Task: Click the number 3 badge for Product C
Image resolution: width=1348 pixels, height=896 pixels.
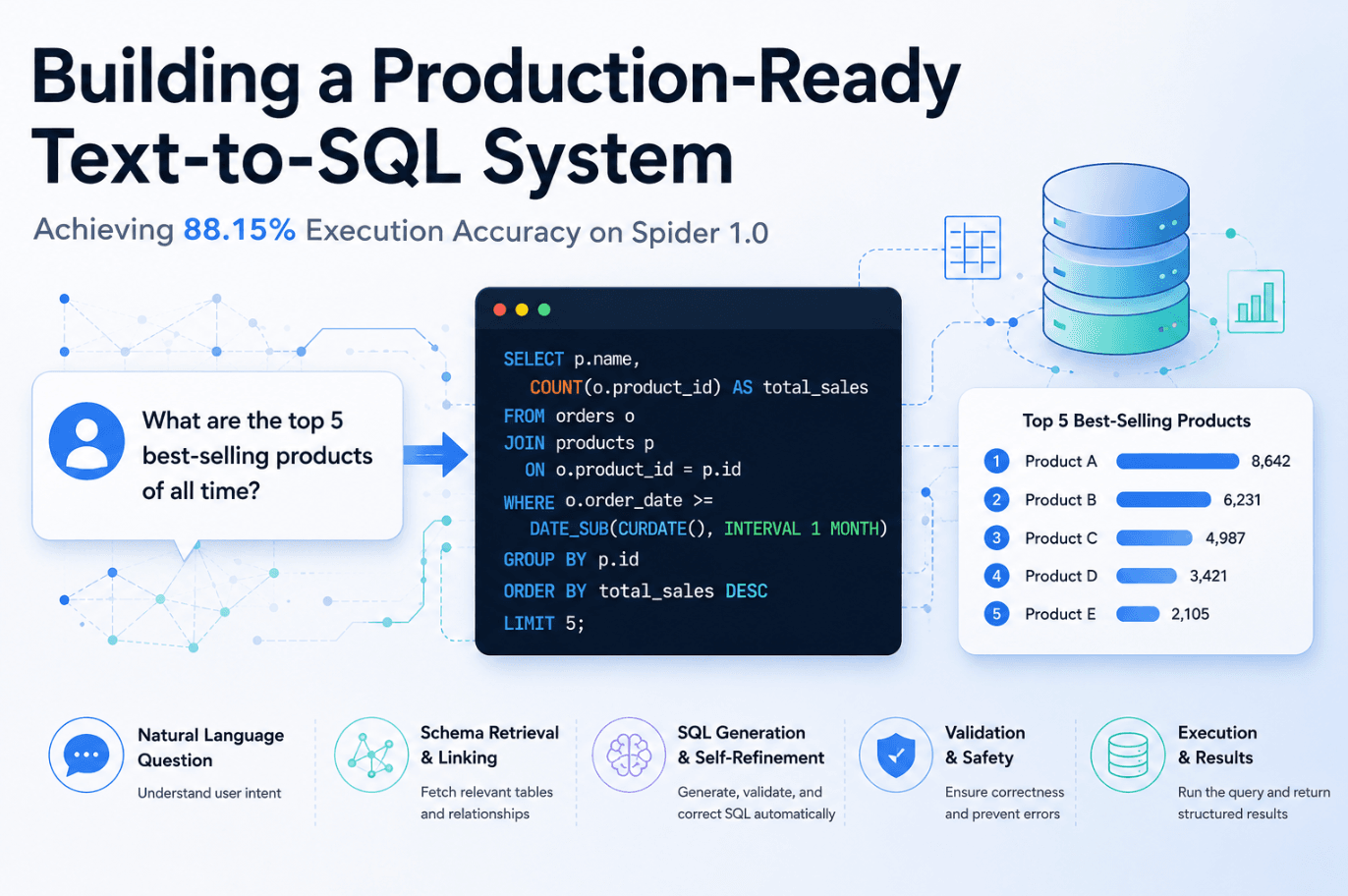Action: [x=996, y=537]
